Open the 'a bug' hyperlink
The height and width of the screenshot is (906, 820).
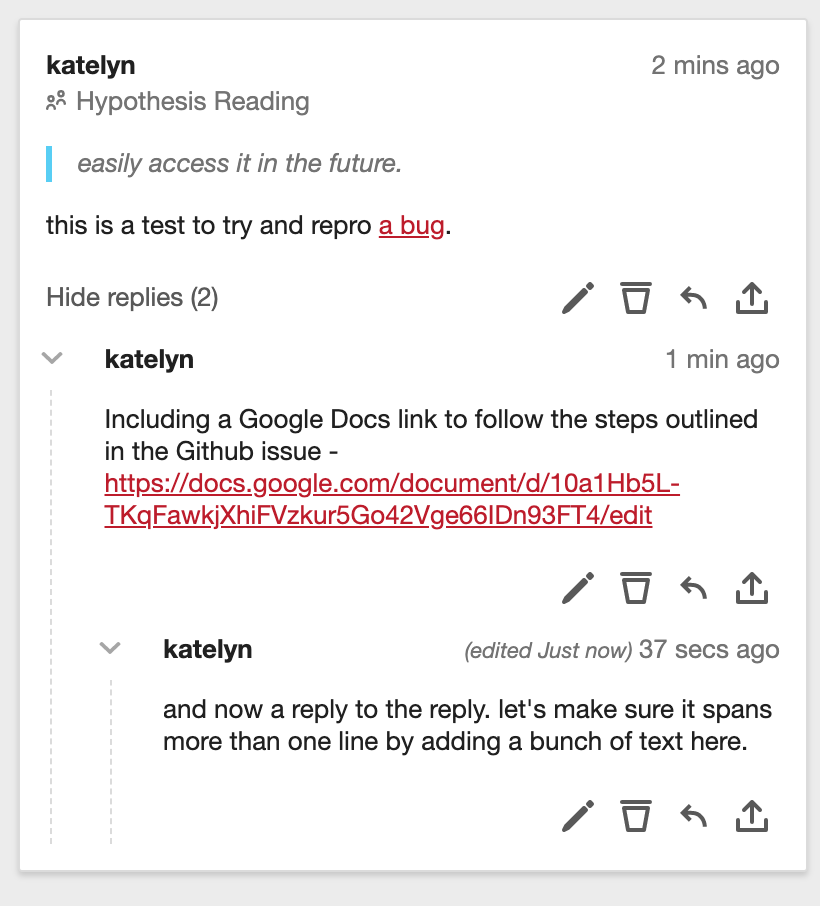coord(410,225)
